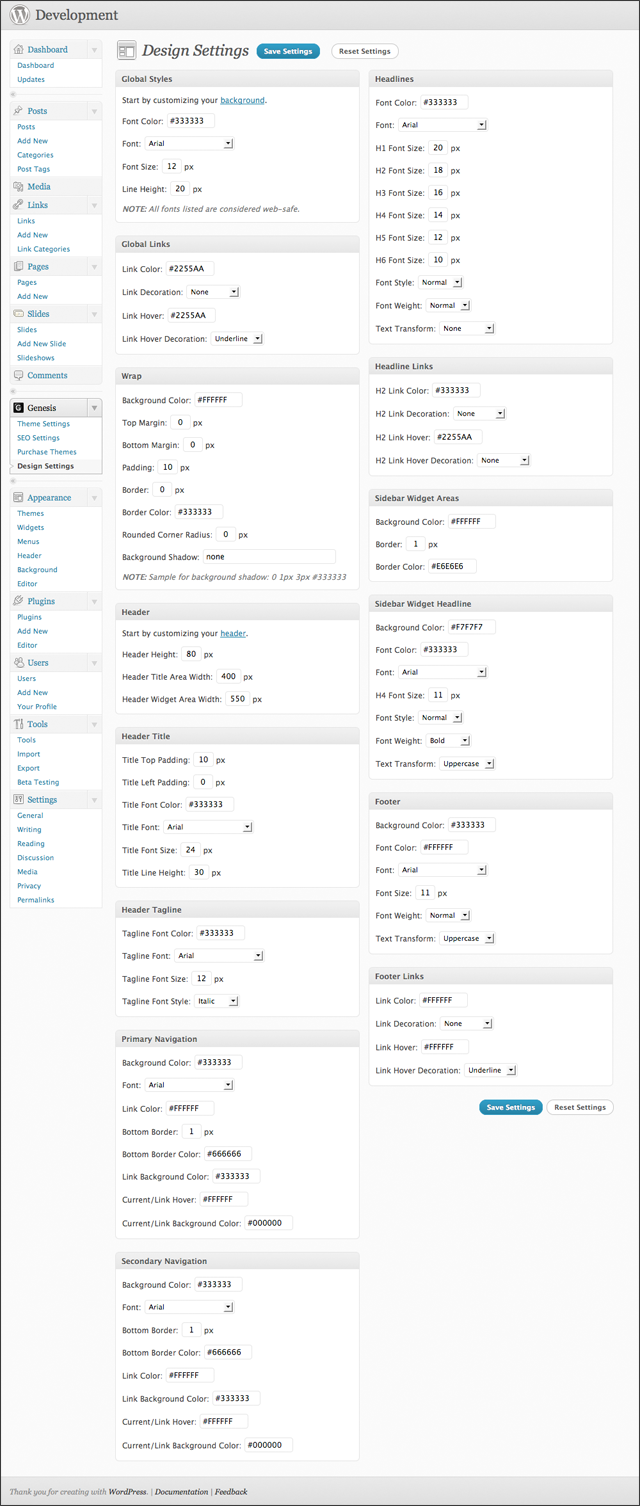Click the Links chain icon
The image size is (640, 1506).
[19, 205]
